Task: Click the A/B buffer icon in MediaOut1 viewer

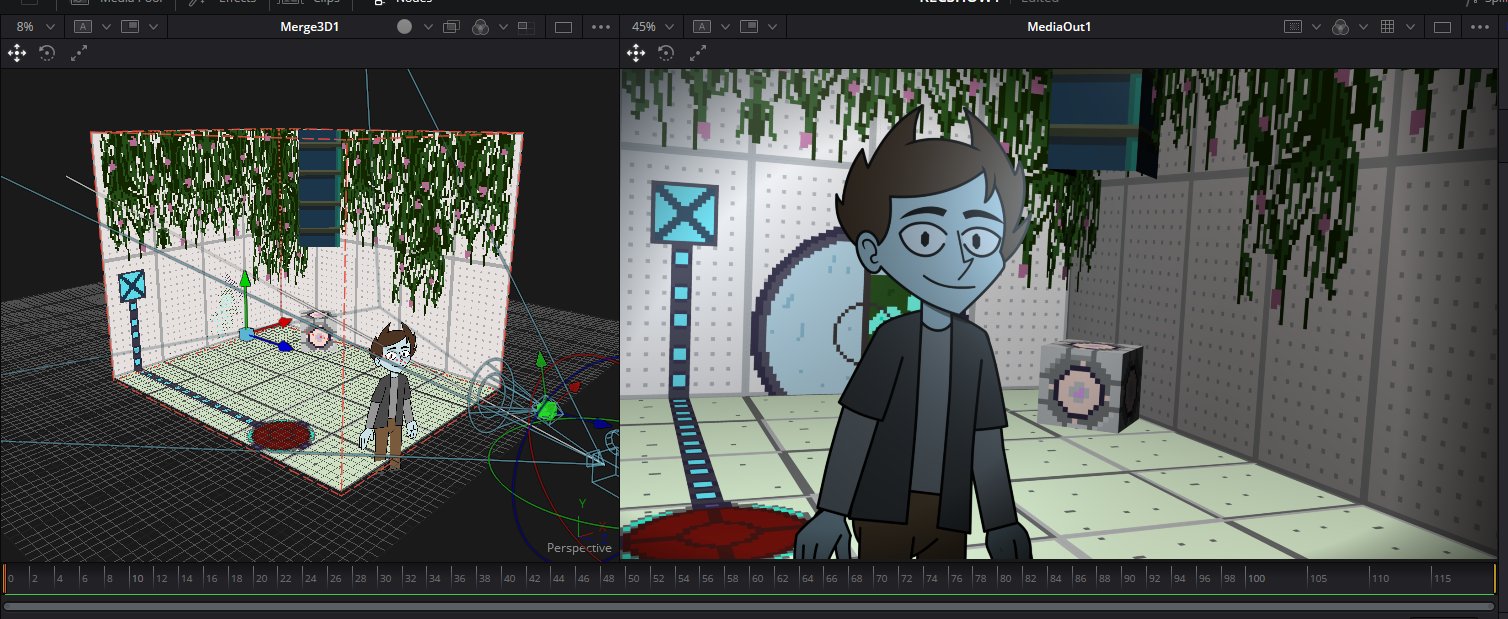Action: 703,27
